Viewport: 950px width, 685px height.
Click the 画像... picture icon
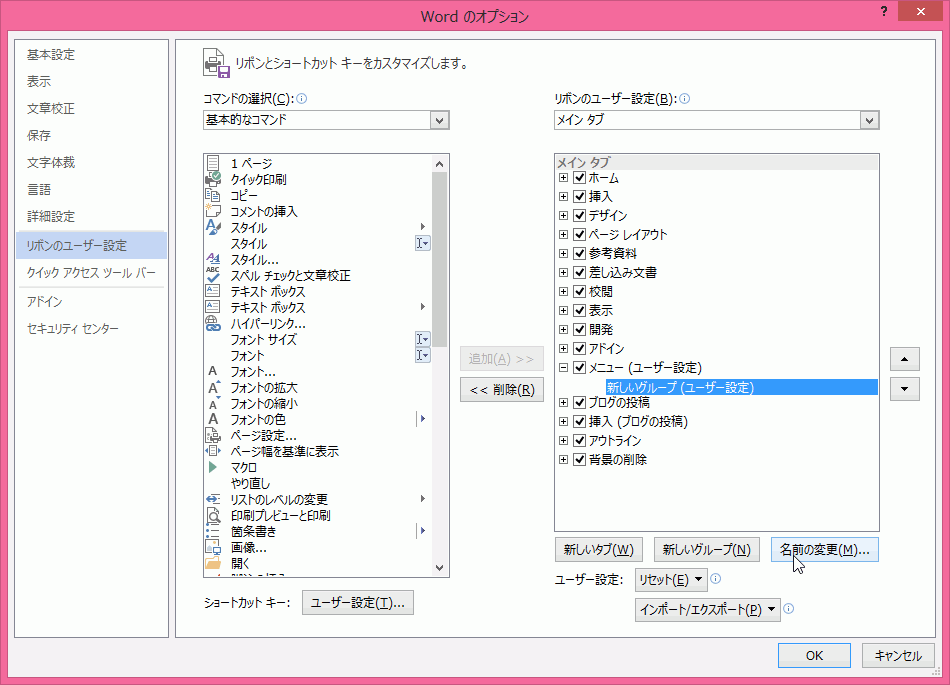pos(213,547)
